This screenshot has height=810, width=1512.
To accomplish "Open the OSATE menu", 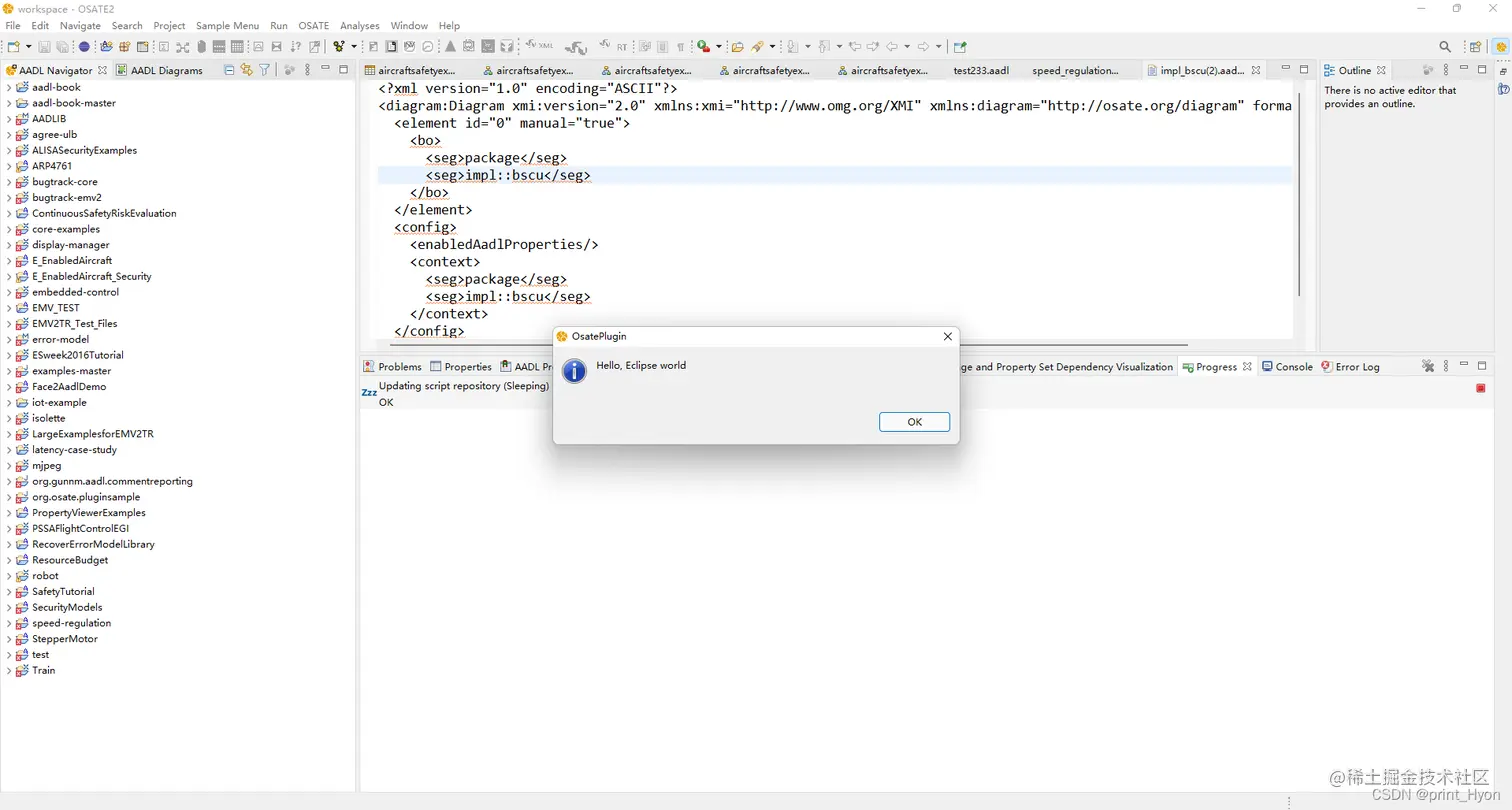I will [314, 25].
